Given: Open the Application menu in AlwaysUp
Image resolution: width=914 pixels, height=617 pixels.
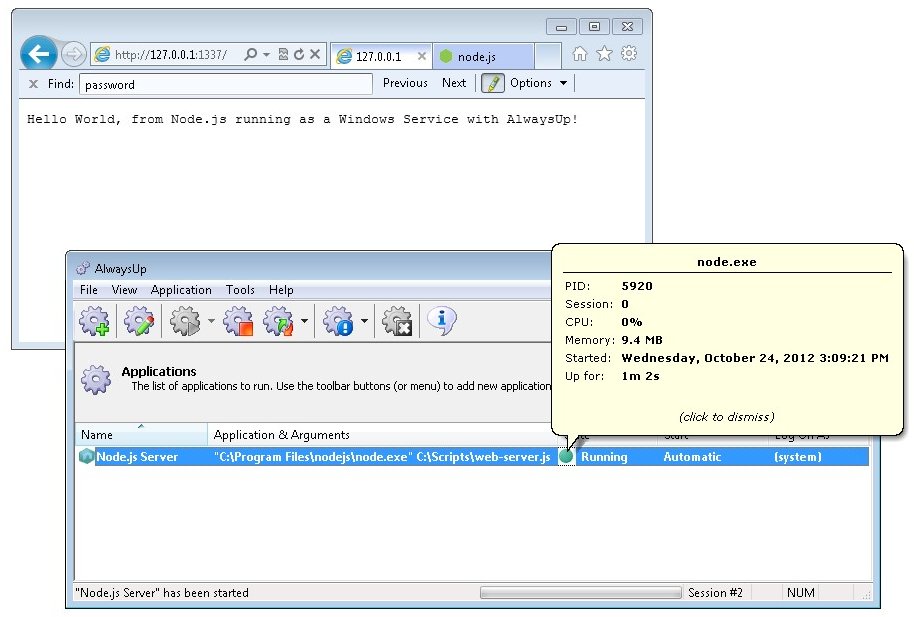Looking at the screenshot, I should coord(181,290).
